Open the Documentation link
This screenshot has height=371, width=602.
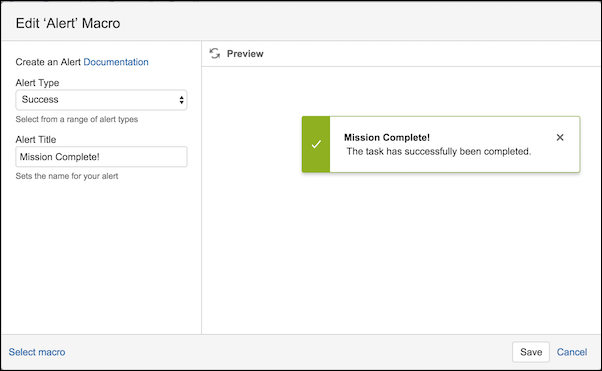click(x=116, y=62)
